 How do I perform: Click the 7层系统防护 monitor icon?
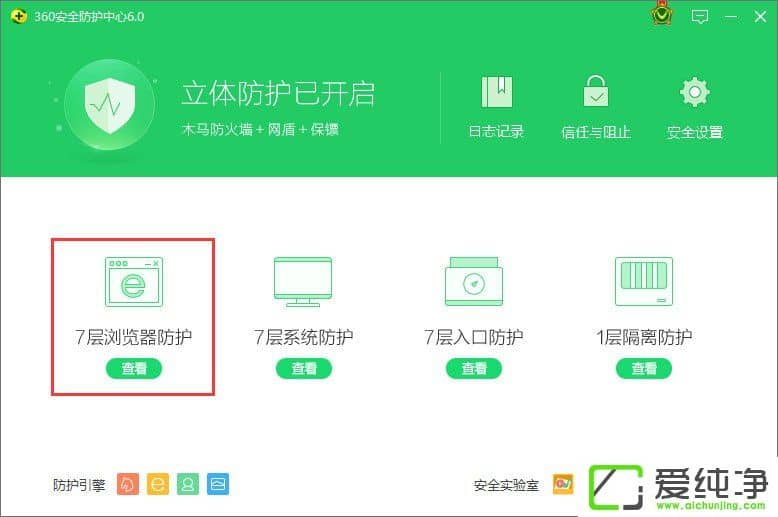click(303, 283)
